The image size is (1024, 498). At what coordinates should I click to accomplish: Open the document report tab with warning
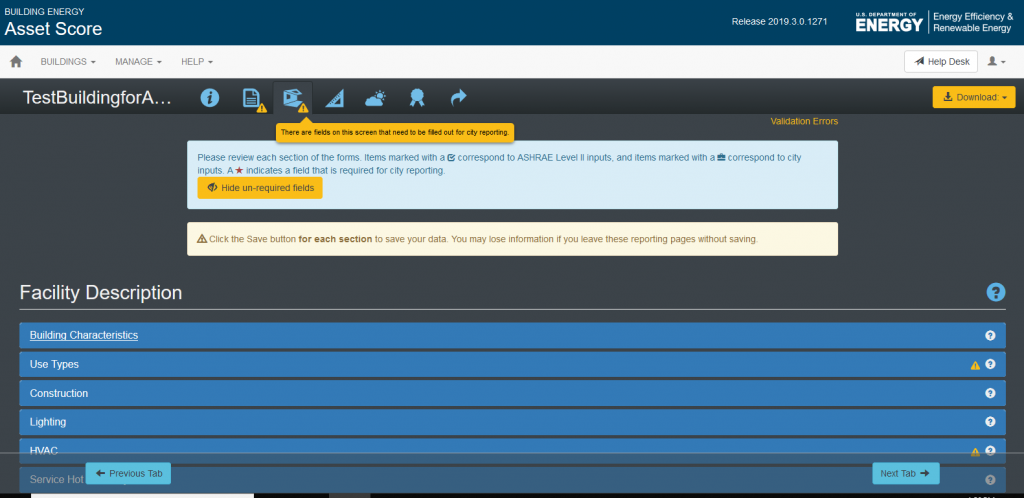(x=253, y=99)
